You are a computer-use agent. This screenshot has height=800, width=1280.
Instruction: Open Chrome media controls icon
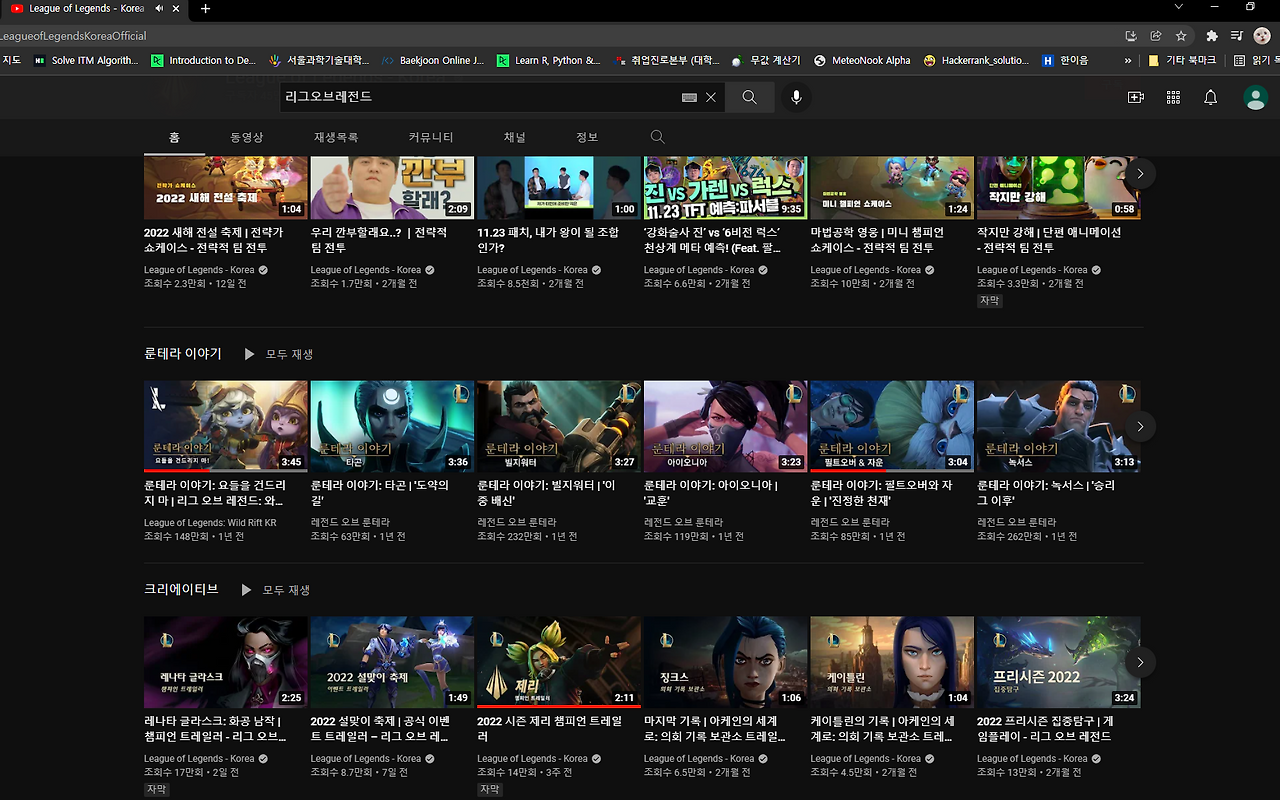tap(1237, 36)
